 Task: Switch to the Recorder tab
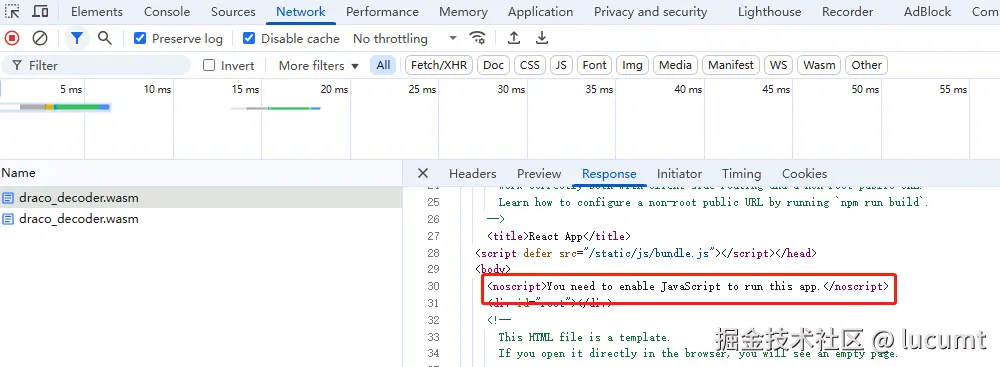pyautogui.click(x=848, y=11)
